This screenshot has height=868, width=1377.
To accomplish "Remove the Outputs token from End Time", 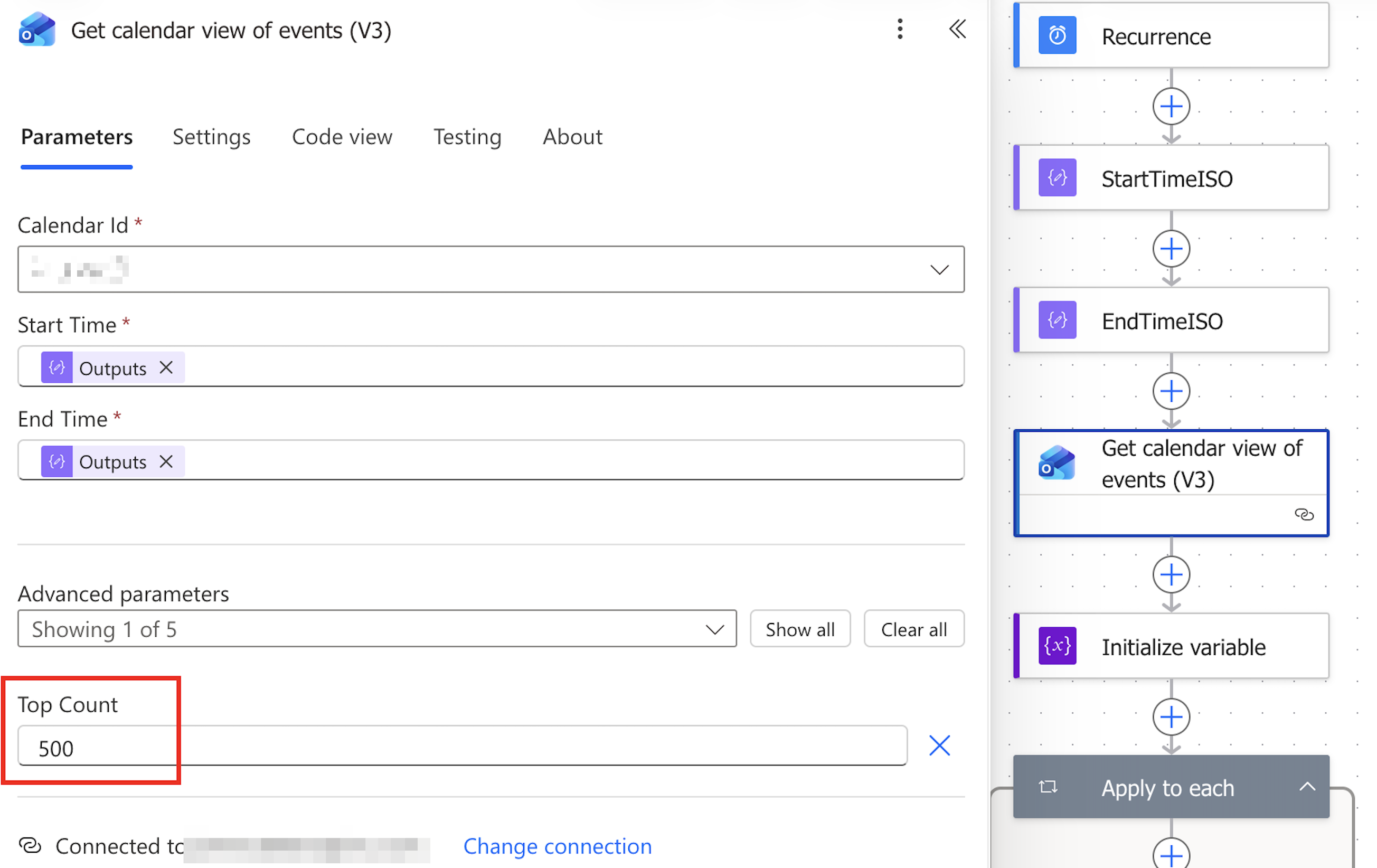I will coord(166,461).
